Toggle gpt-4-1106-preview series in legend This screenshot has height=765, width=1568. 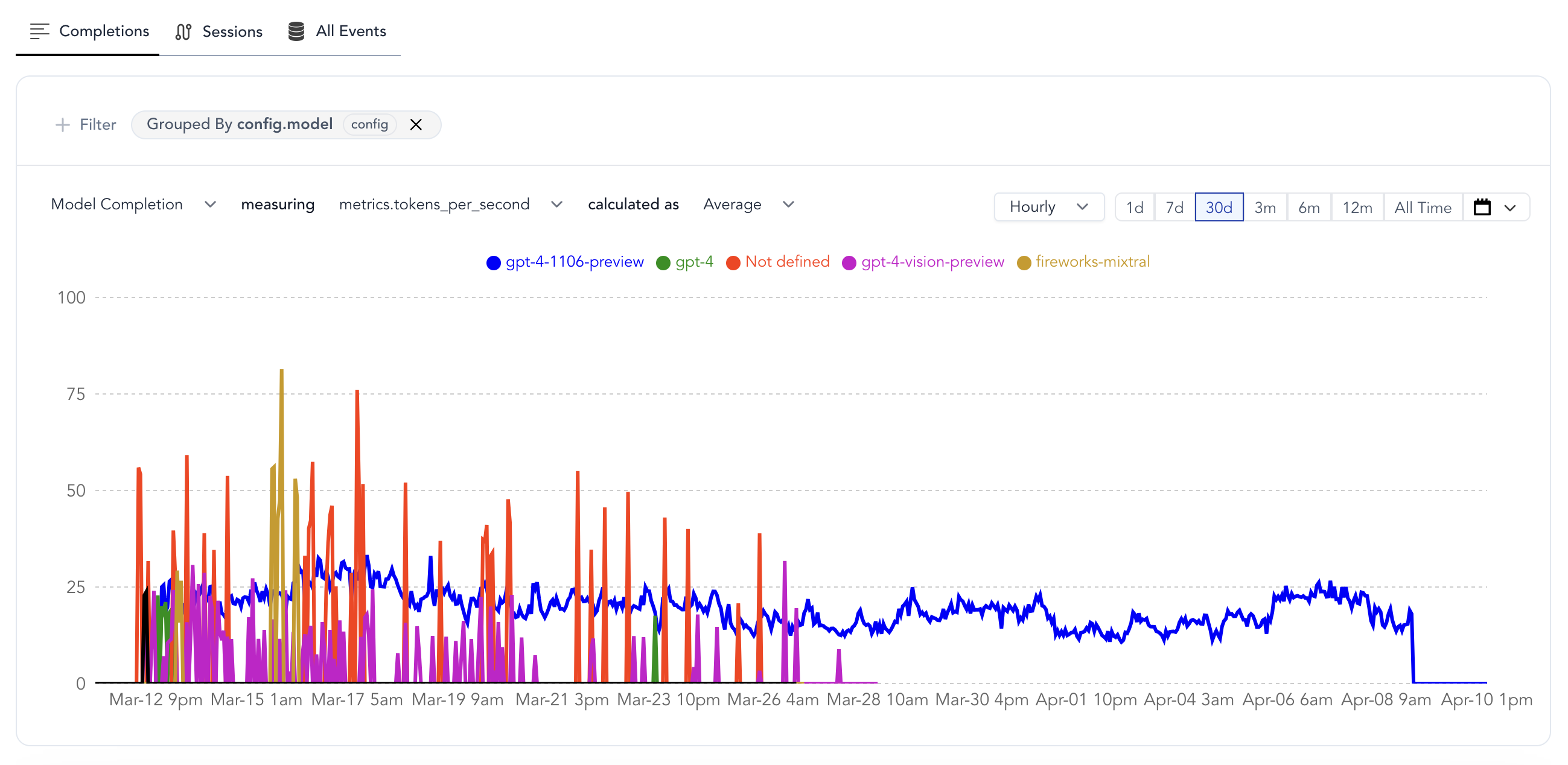point(573,262)
